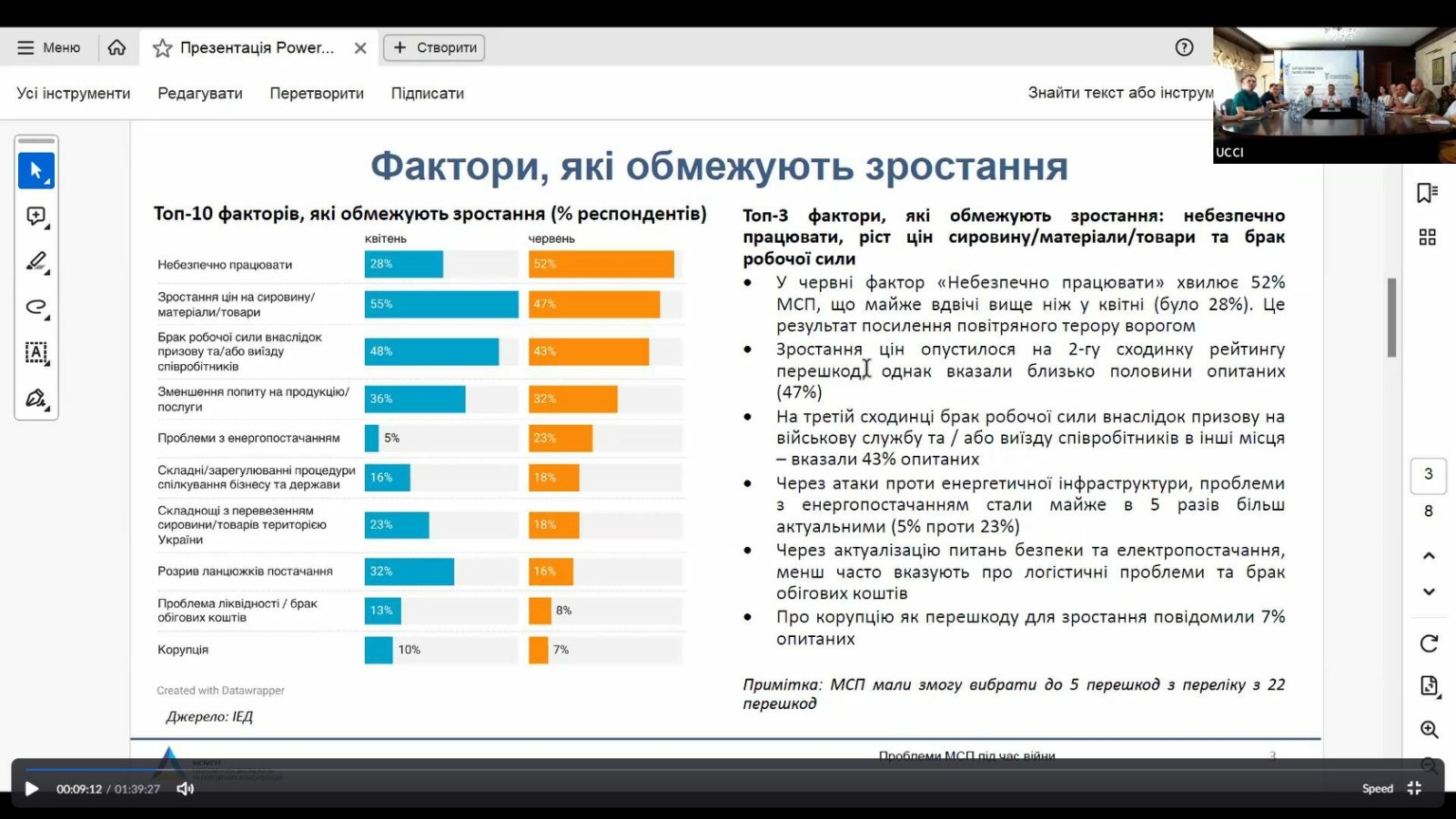Click the rotate page icon

click(x=1429, y=643)
